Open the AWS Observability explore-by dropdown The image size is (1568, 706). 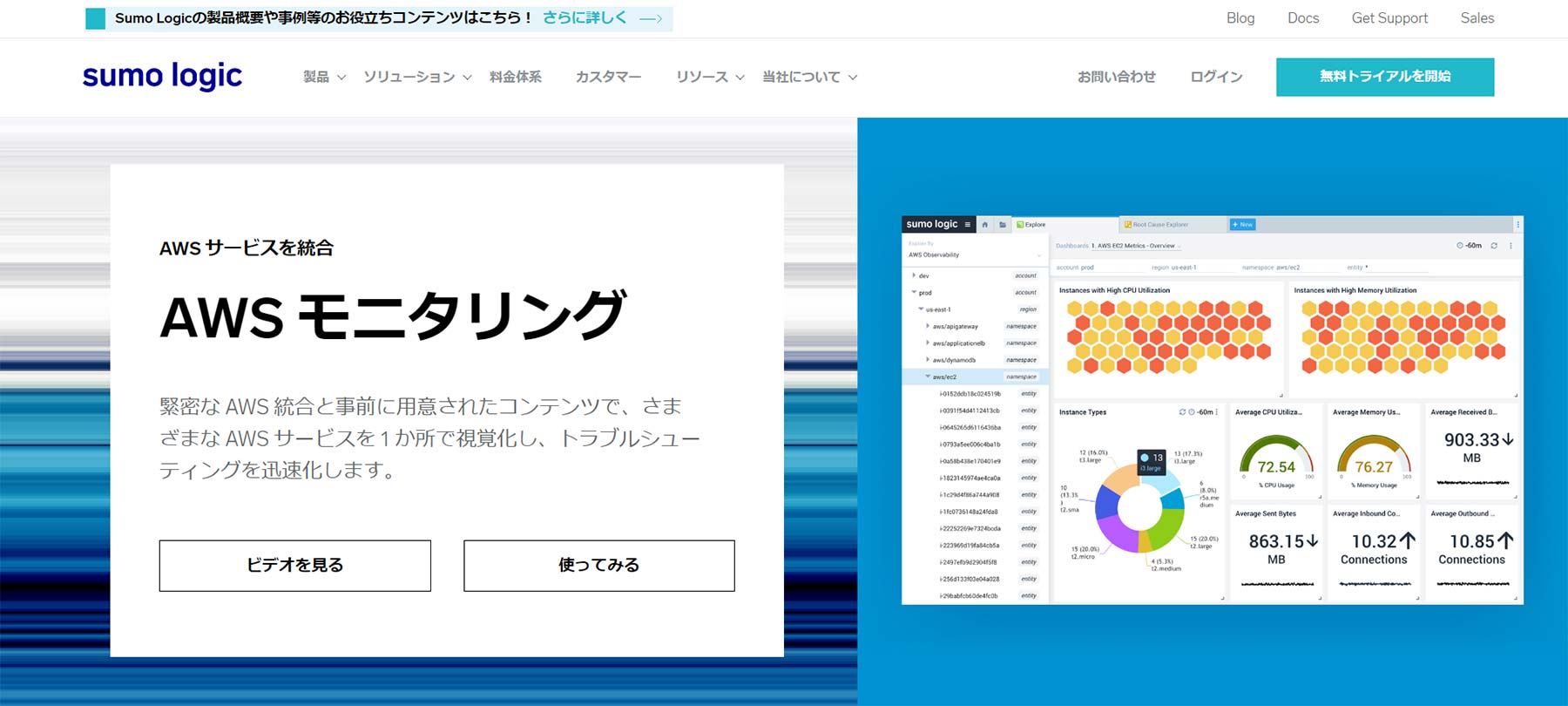pyautogui.click(x=975, y=255)
